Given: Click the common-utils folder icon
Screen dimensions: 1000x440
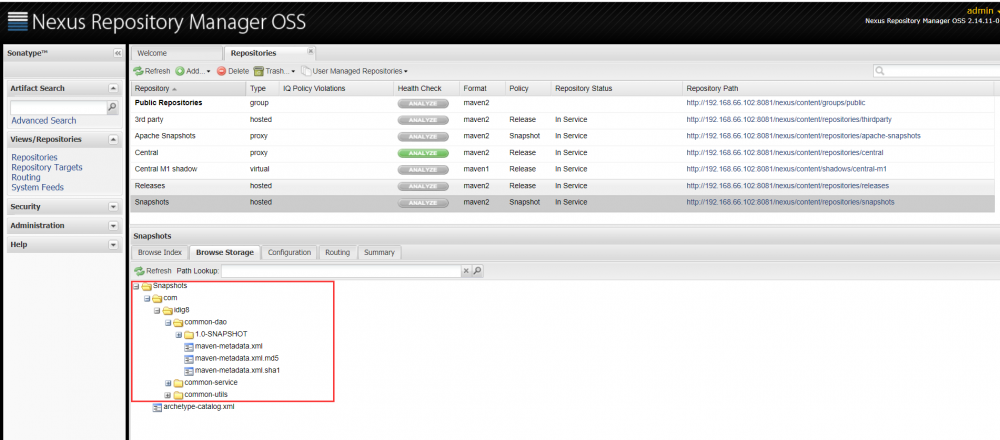Looking at the screenshot, I should (x=178, y=395).
